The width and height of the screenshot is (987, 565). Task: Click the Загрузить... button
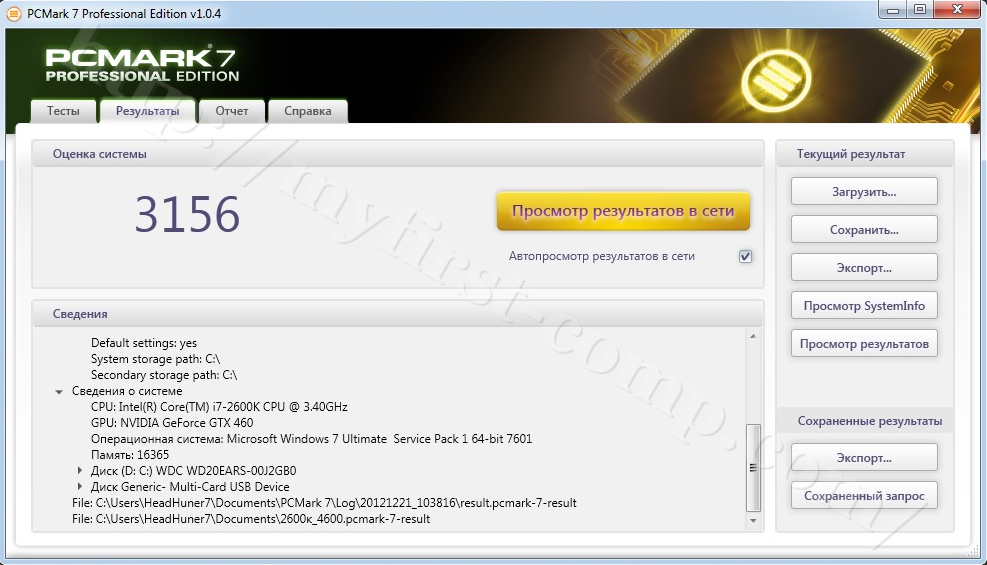(864, 192)
